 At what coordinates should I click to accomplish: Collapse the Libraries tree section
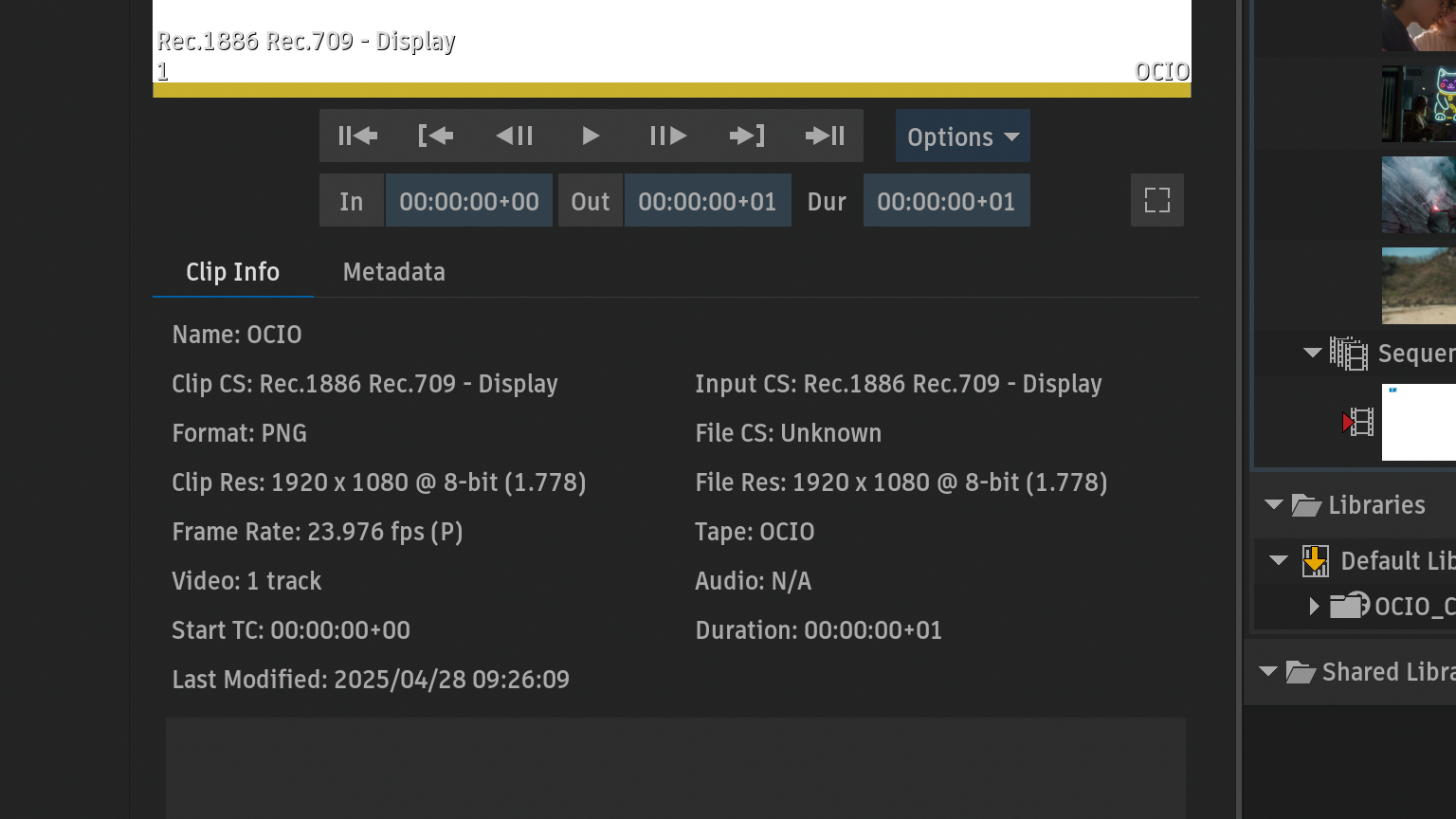tap(1273, 505)
